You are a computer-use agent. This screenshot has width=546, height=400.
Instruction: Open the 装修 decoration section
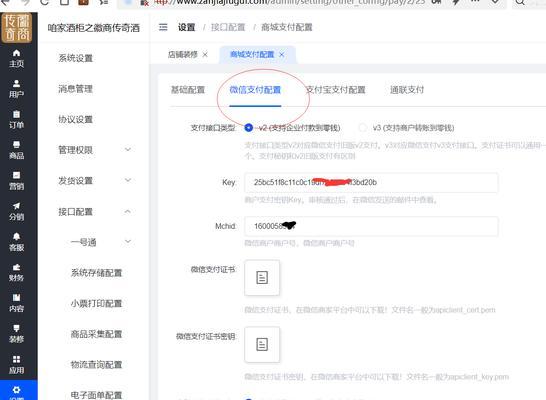(x=16, y=334)
